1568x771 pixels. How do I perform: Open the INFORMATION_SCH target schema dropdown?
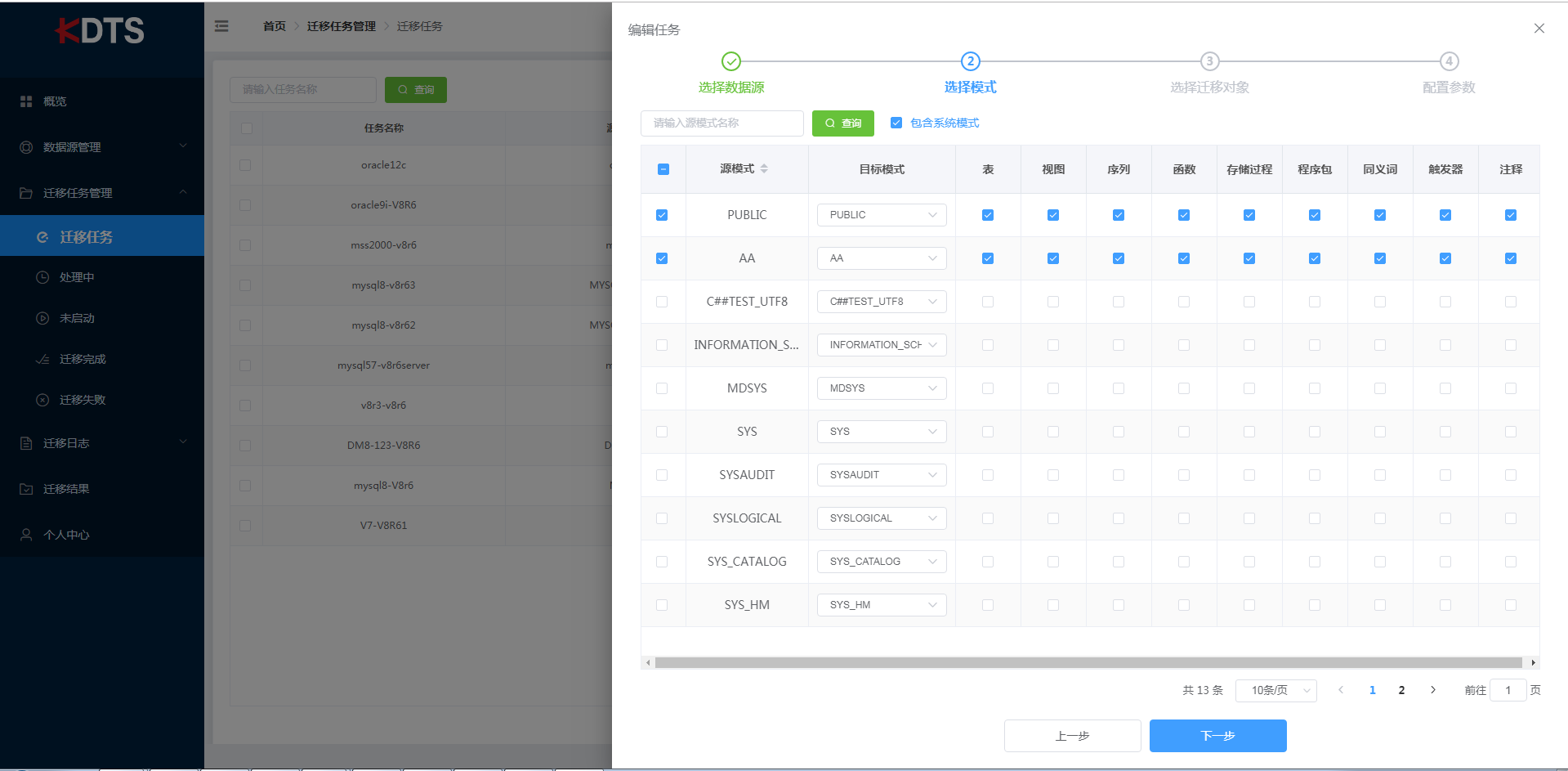tap(882, 345)
